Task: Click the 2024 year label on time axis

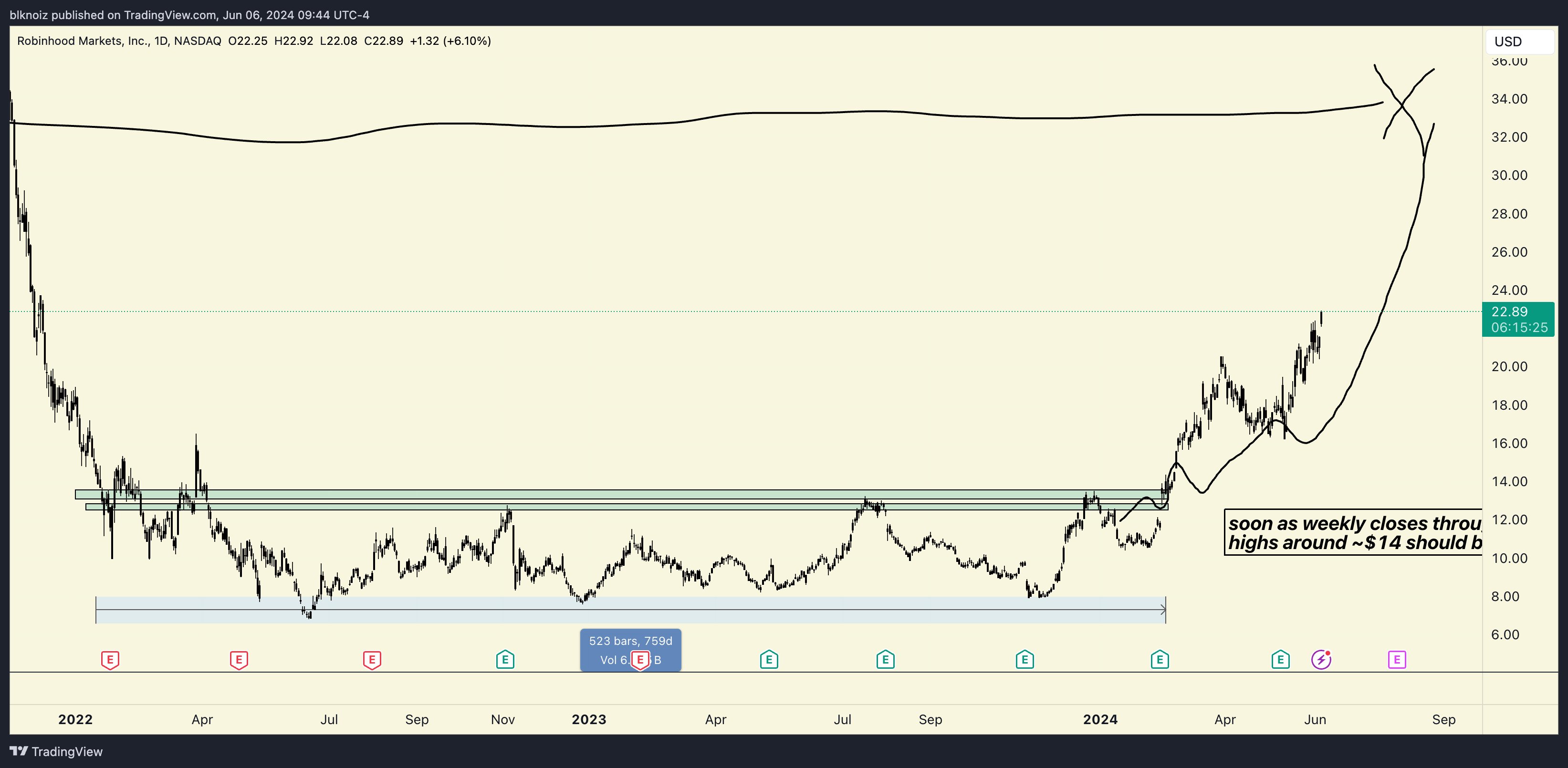Action: click(1100, 719)
